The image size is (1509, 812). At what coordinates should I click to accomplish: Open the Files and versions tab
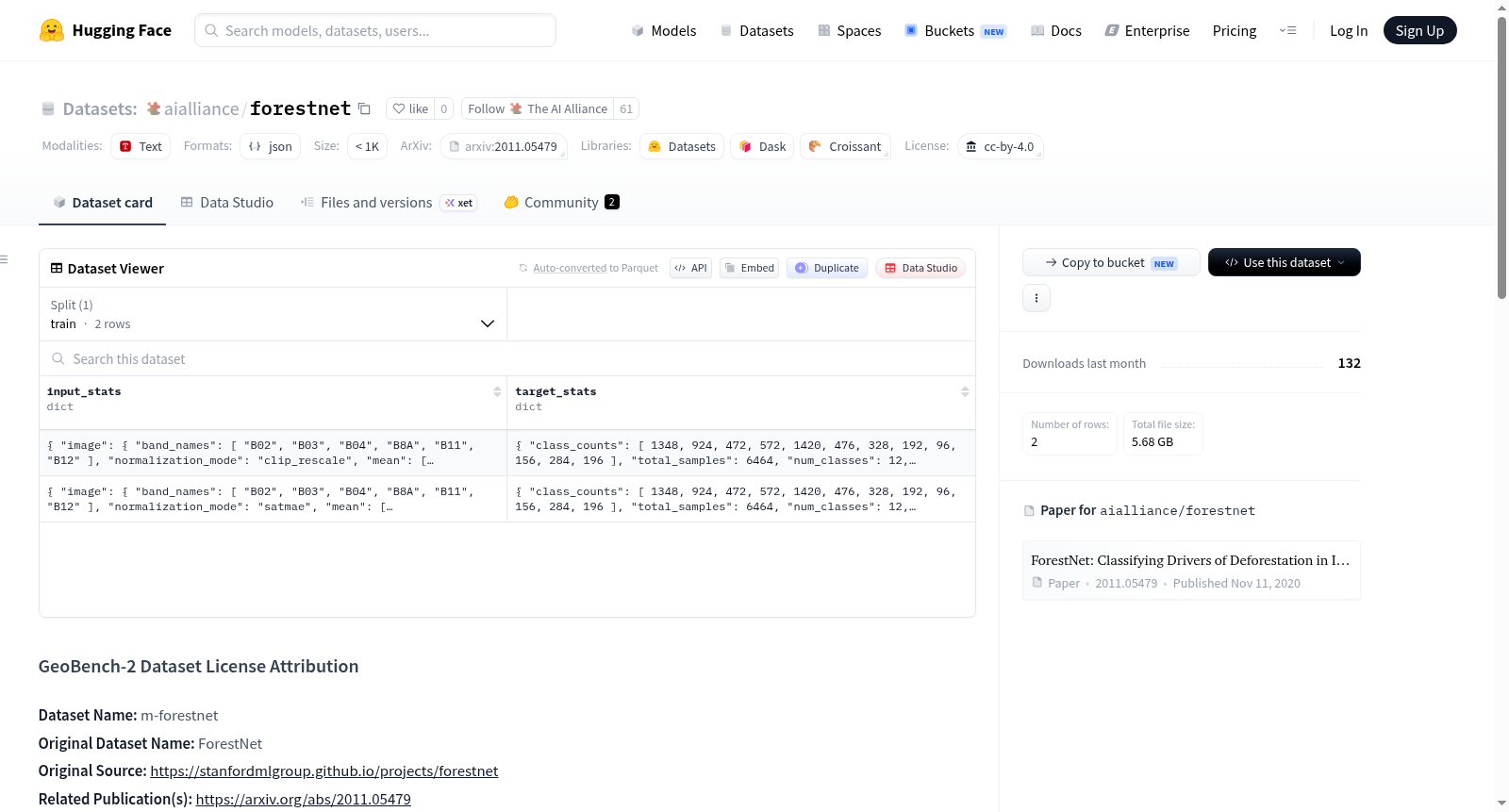(389, 202)
